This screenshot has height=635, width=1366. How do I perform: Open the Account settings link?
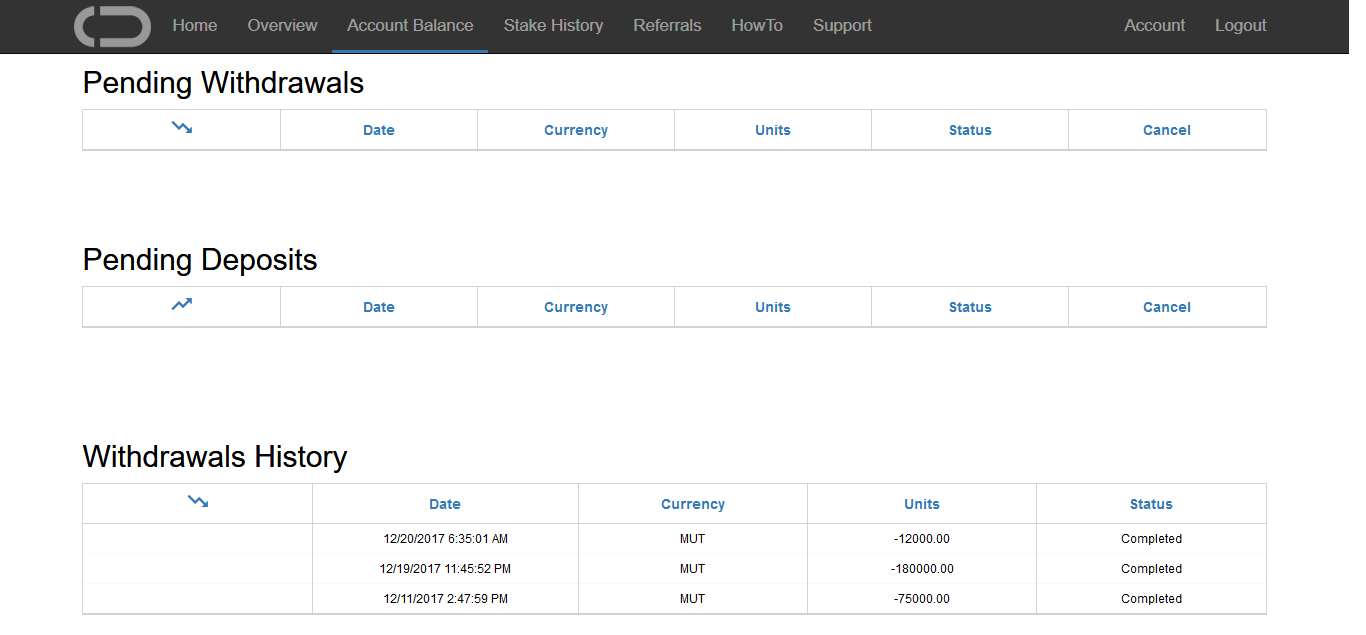point(1154,25)
